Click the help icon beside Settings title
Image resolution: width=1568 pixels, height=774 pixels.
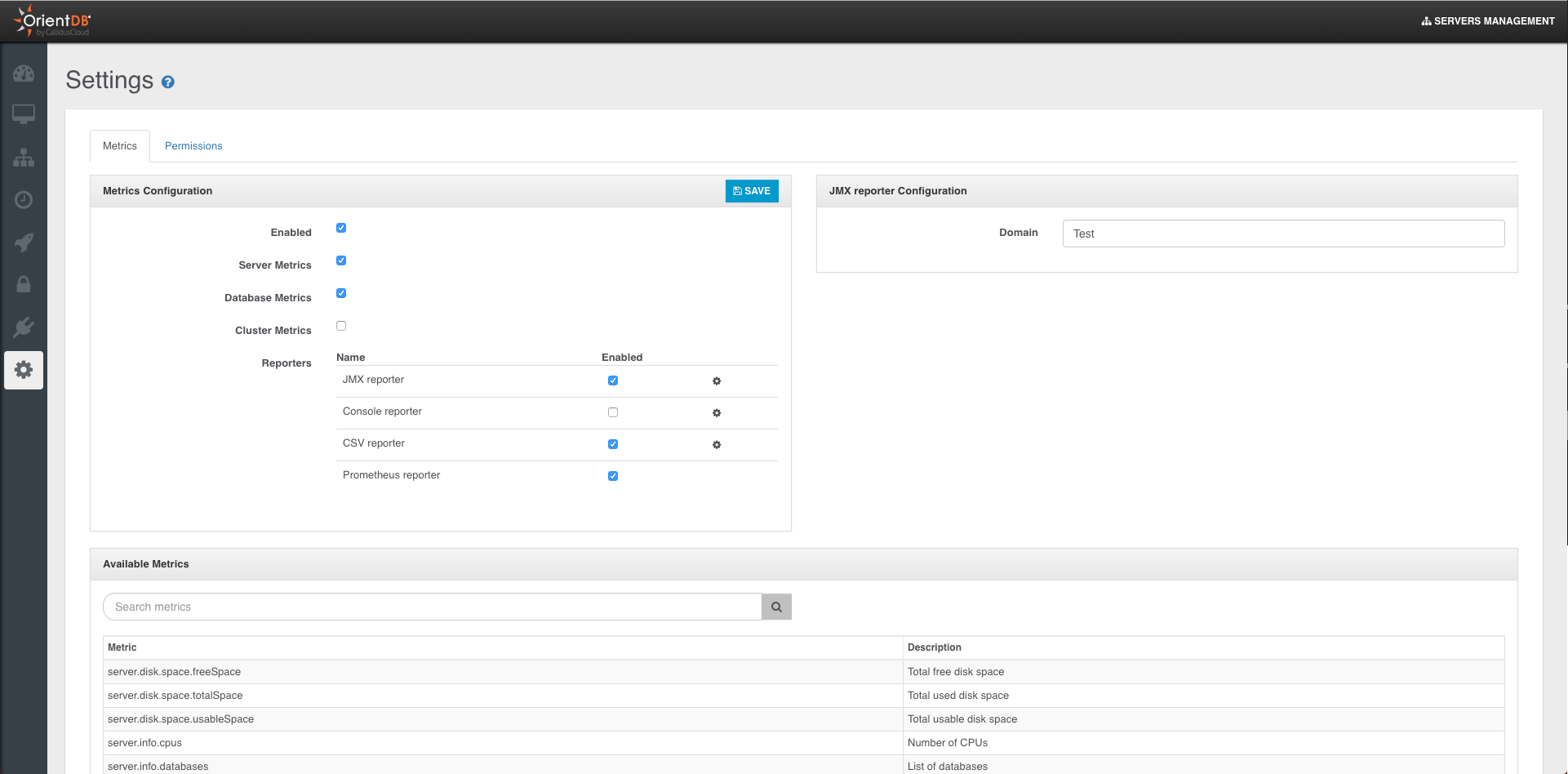pos(168,82)
